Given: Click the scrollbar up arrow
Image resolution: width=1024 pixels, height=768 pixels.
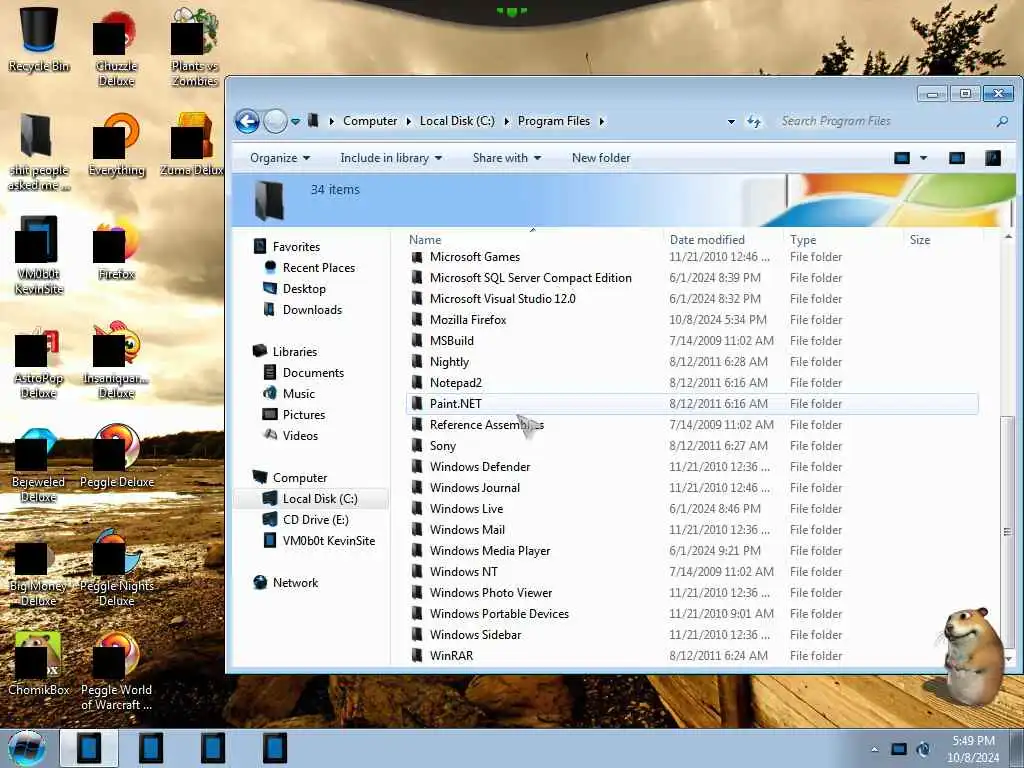Looking at the screenshot, I should 1008,236.
